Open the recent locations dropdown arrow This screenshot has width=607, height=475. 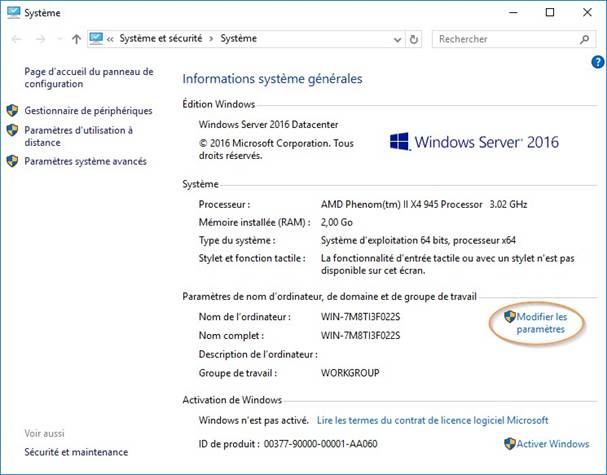pyautogui.click(x=59, y=39)
